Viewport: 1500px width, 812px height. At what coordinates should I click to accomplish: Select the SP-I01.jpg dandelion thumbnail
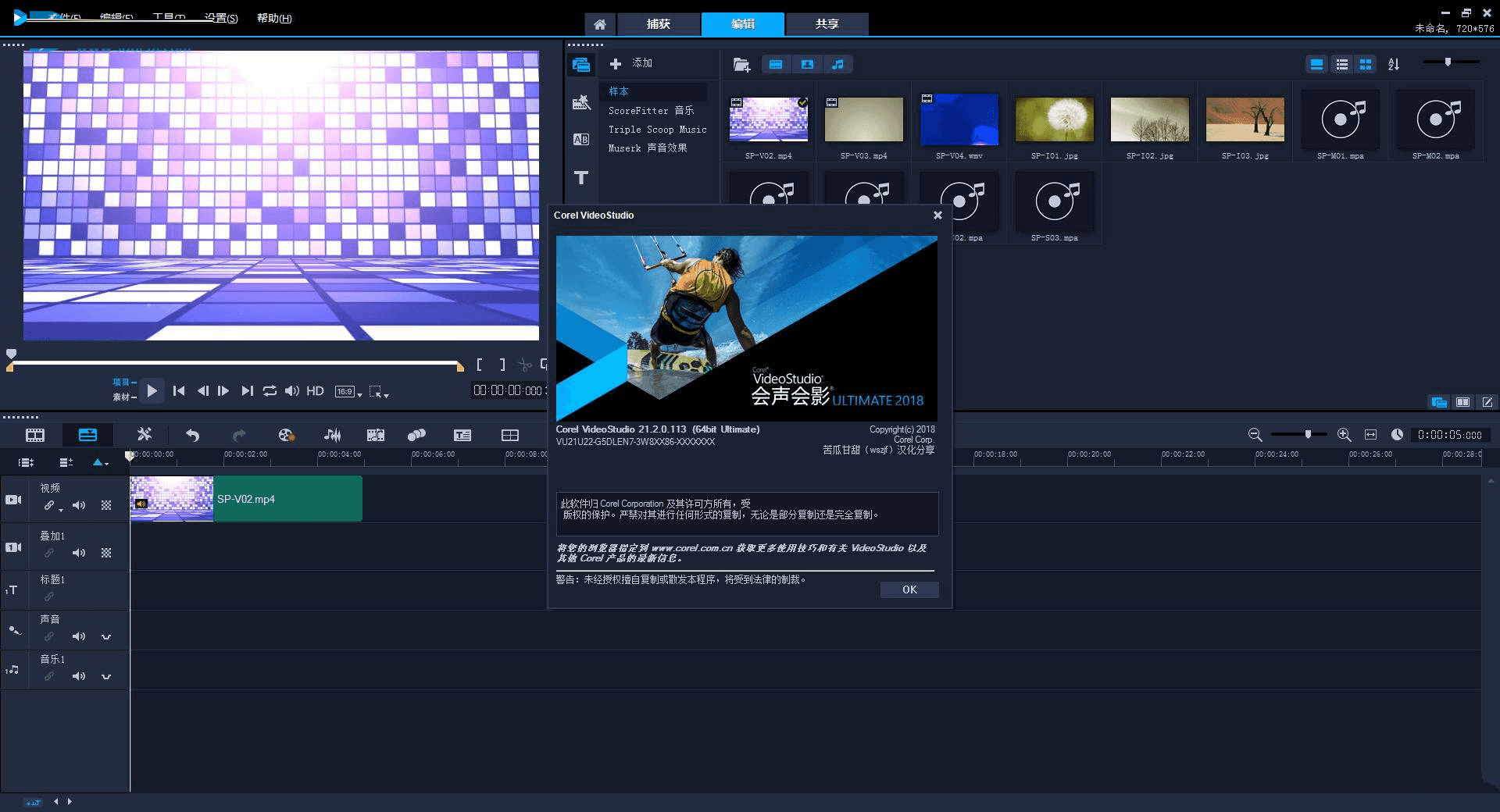1054,119
